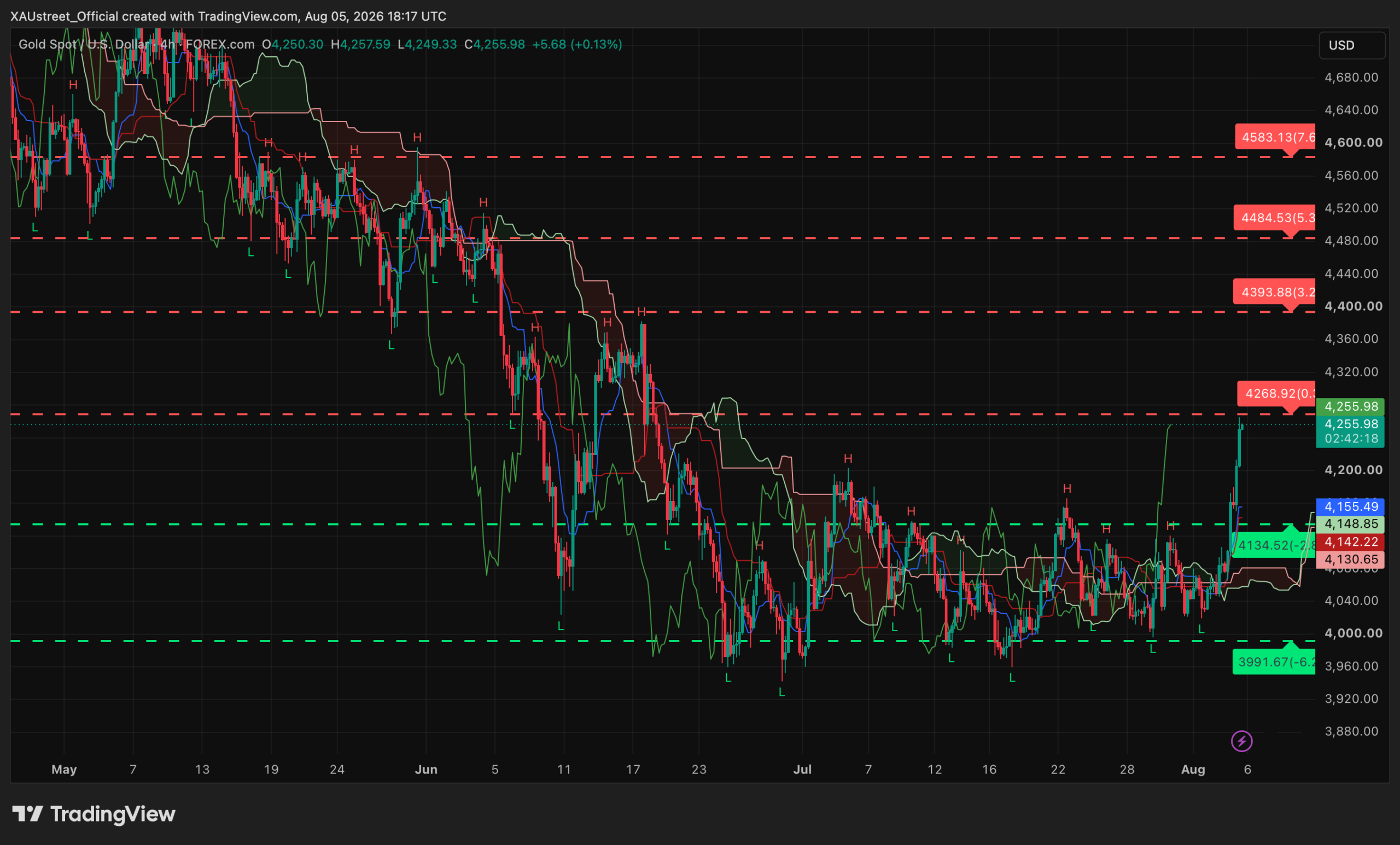The width and height of the screenshot is (1400, 845).
Task: Click 4,520.00 on the price axis
Action: 1351,208
